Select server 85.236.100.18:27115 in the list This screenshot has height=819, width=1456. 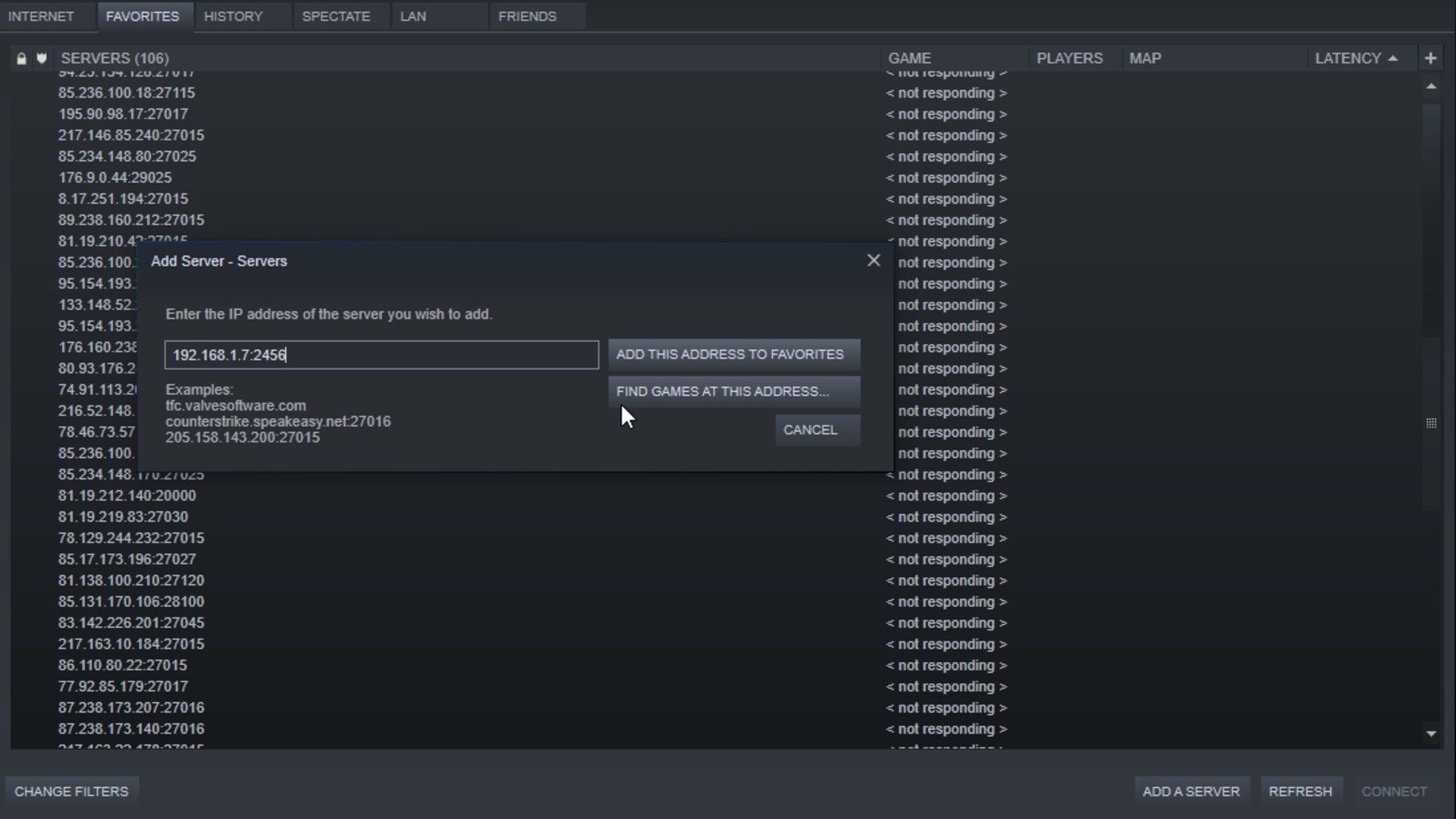click(x=126, y=93)
